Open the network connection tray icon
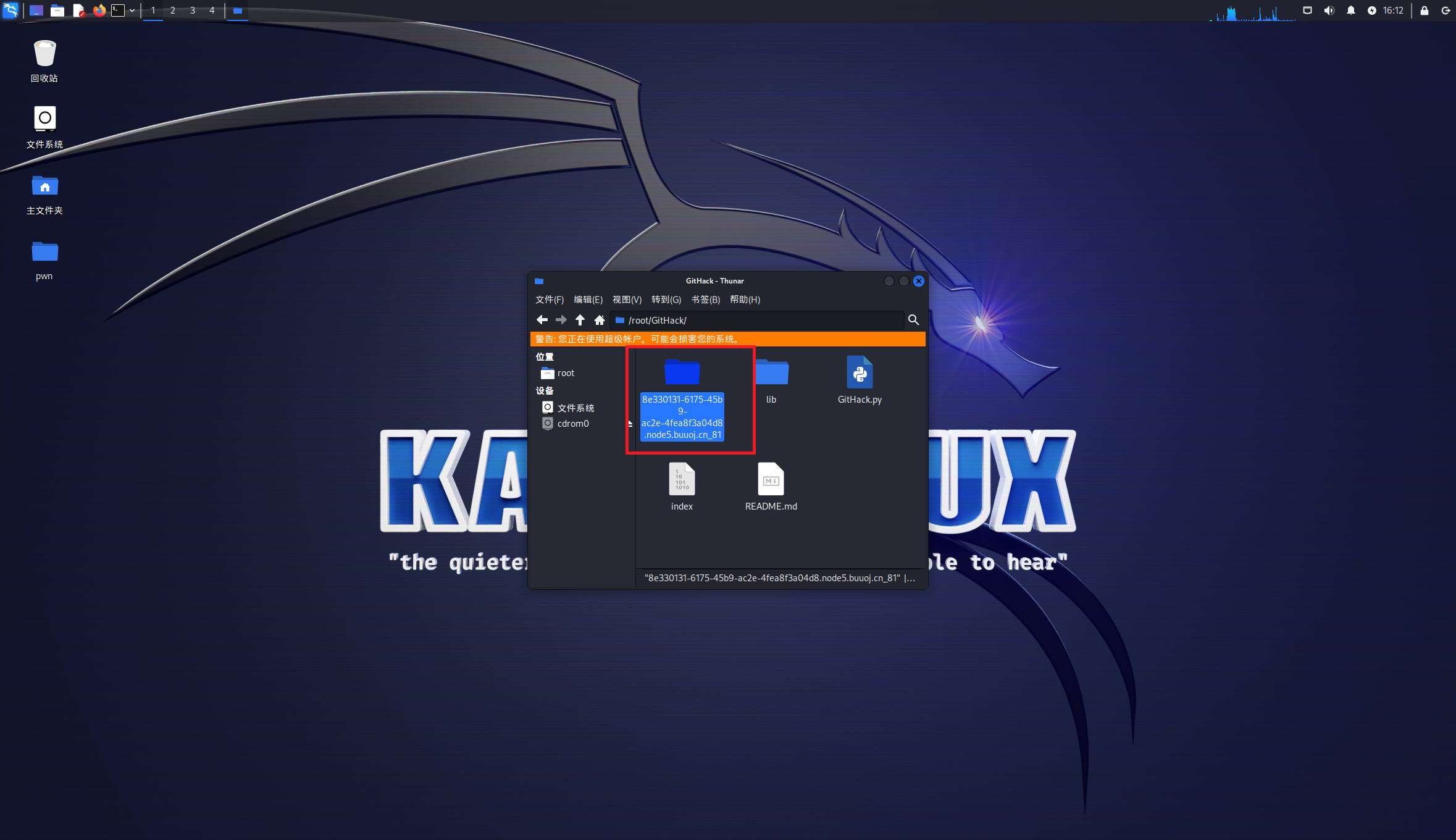This screenshot has height=840, width=1456. point(1307,10)
